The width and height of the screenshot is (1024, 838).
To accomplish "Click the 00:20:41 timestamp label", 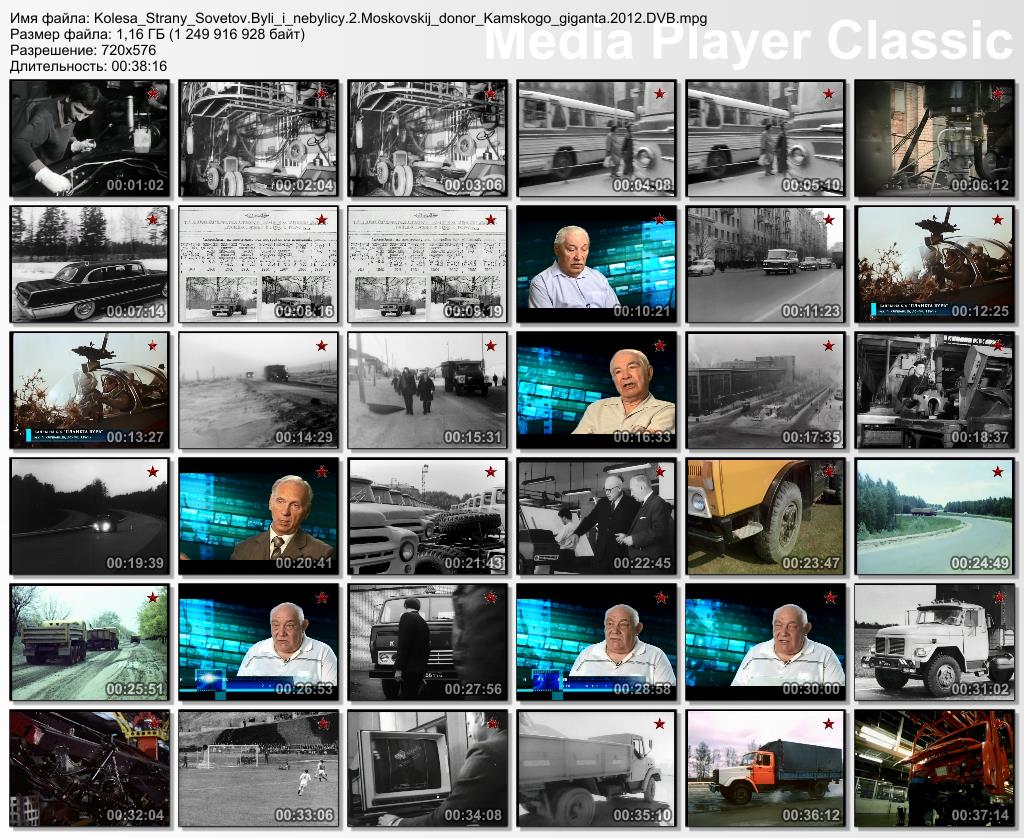I will click(303, 563).
